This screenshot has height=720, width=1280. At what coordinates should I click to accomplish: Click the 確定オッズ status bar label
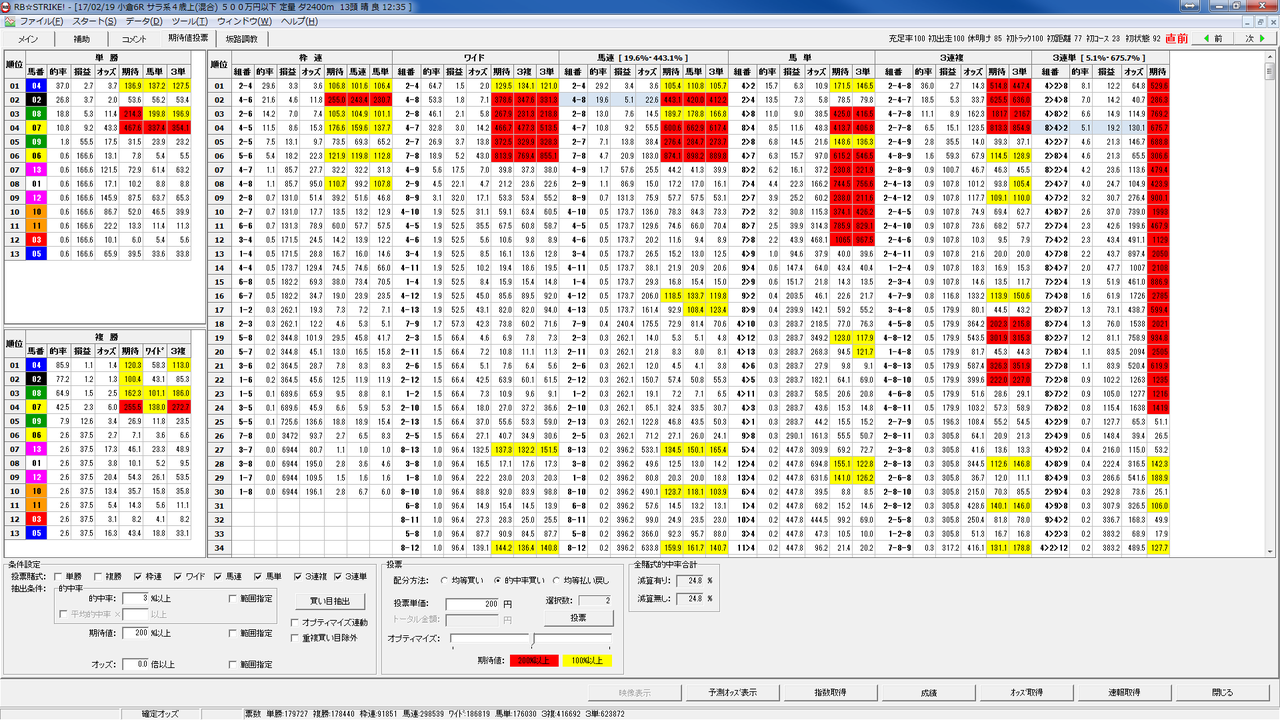click(161, 714)
